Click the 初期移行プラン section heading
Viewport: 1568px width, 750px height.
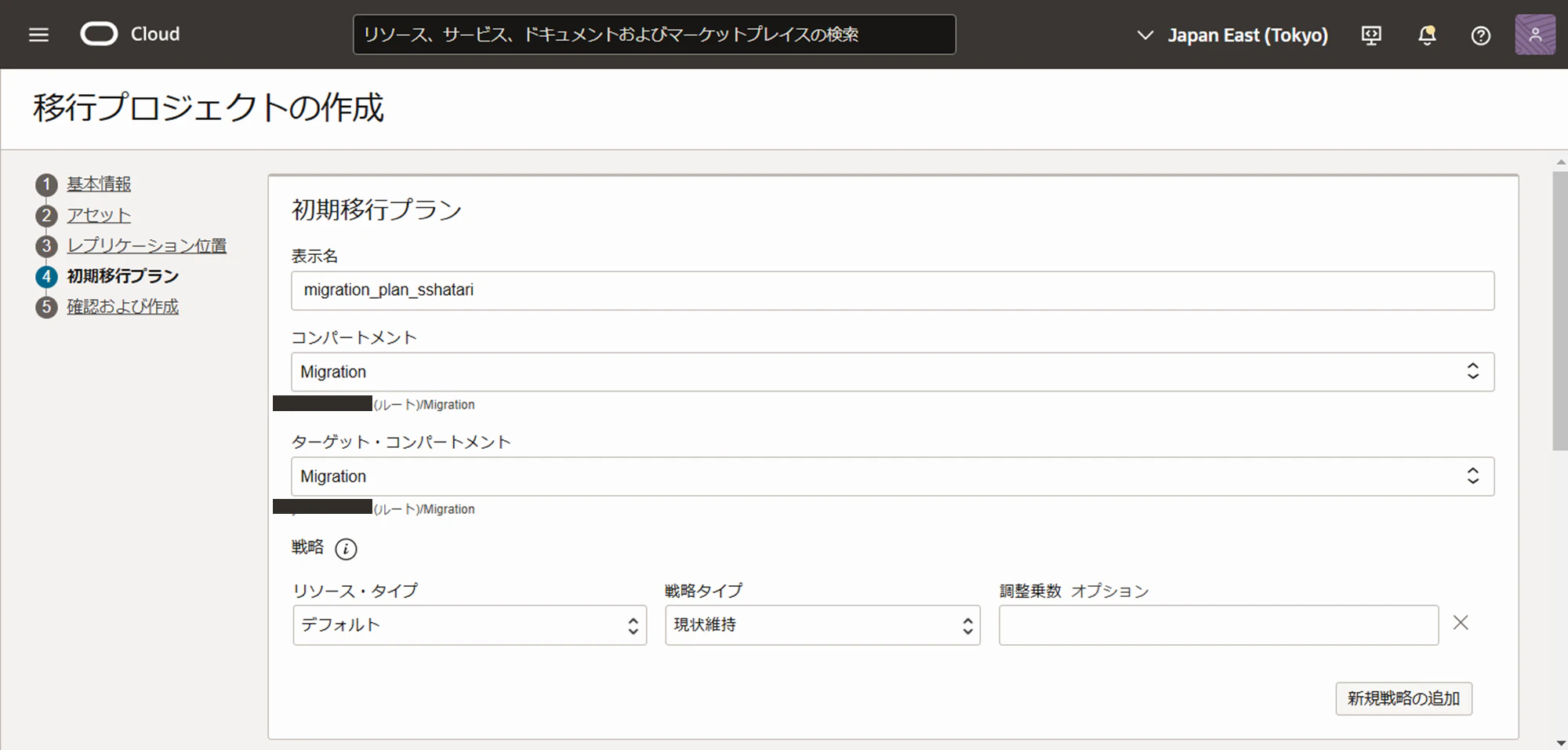pos(376,209)
